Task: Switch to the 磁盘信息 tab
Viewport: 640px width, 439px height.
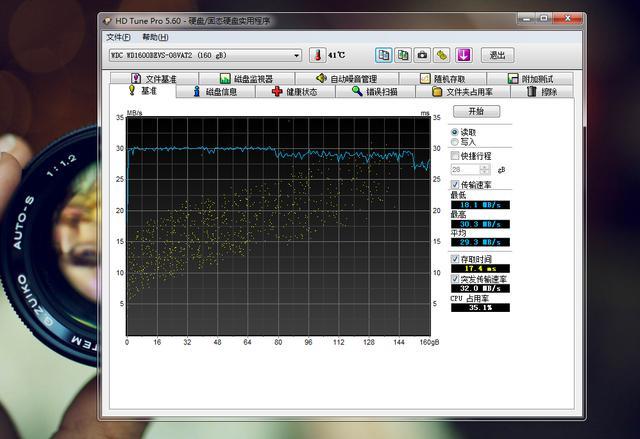Action: [x=216, y=91]
